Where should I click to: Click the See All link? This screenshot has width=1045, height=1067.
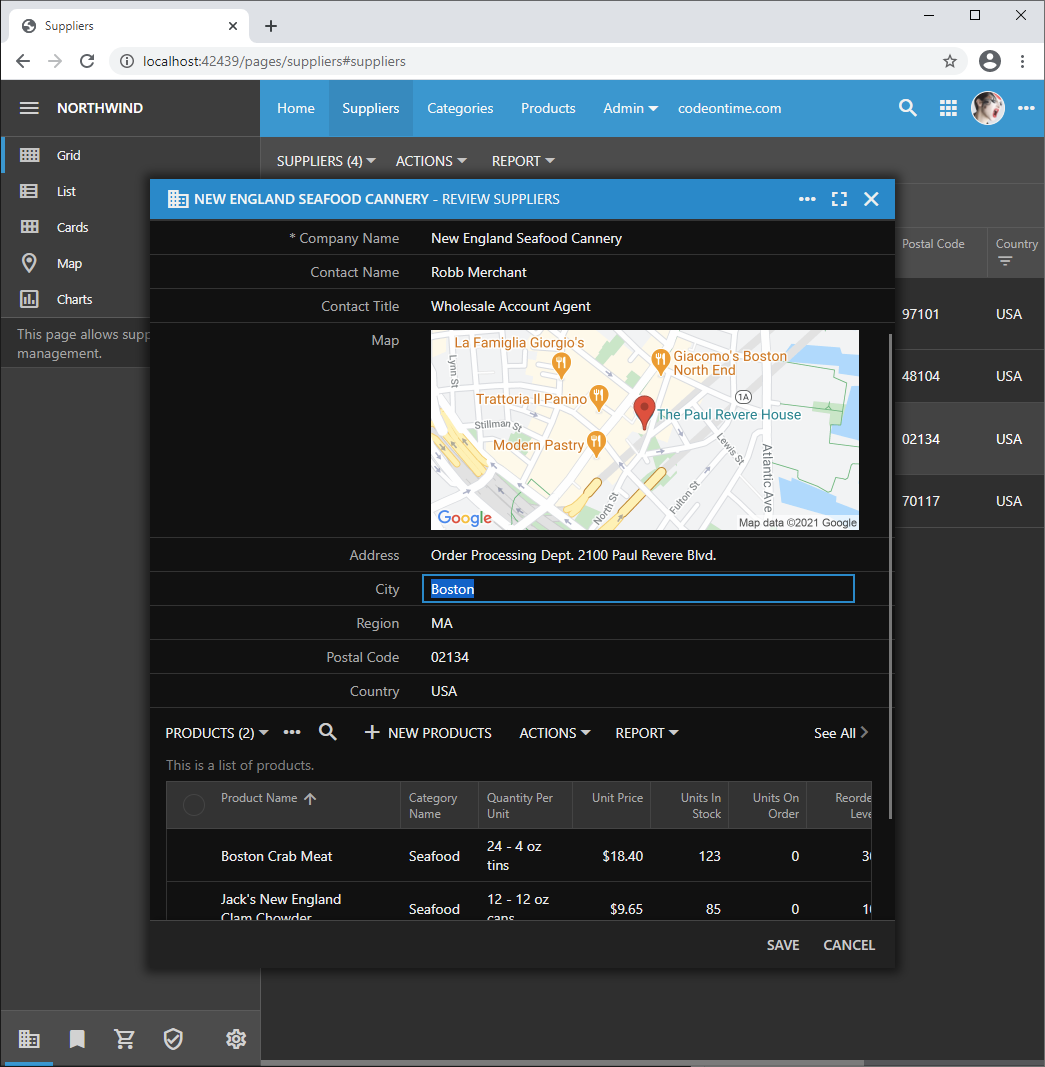840,733
